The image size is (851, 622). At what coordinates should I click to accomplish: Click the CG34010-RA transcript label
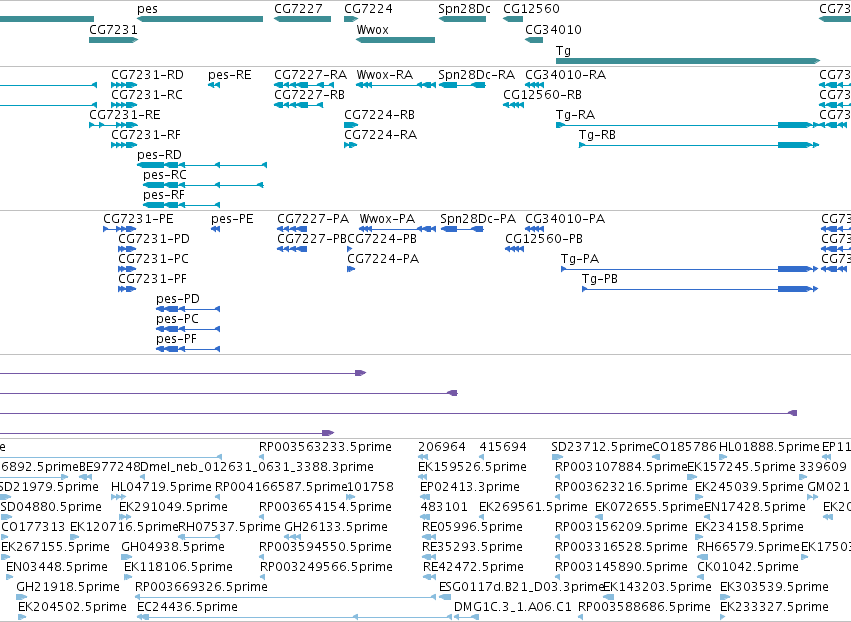click(x=565, y=74)
